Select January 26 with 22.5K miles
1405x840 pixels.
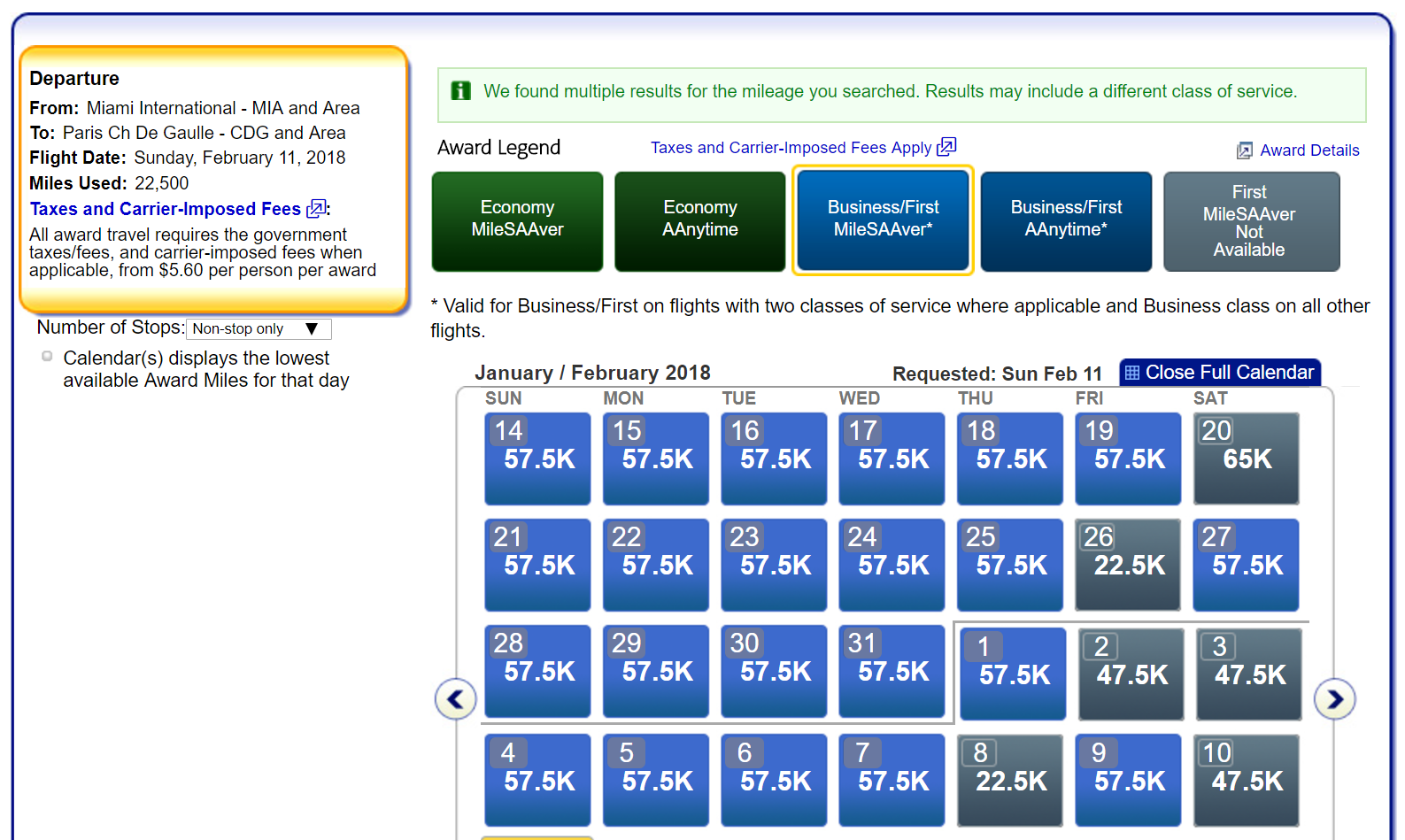pos(1128,565)
